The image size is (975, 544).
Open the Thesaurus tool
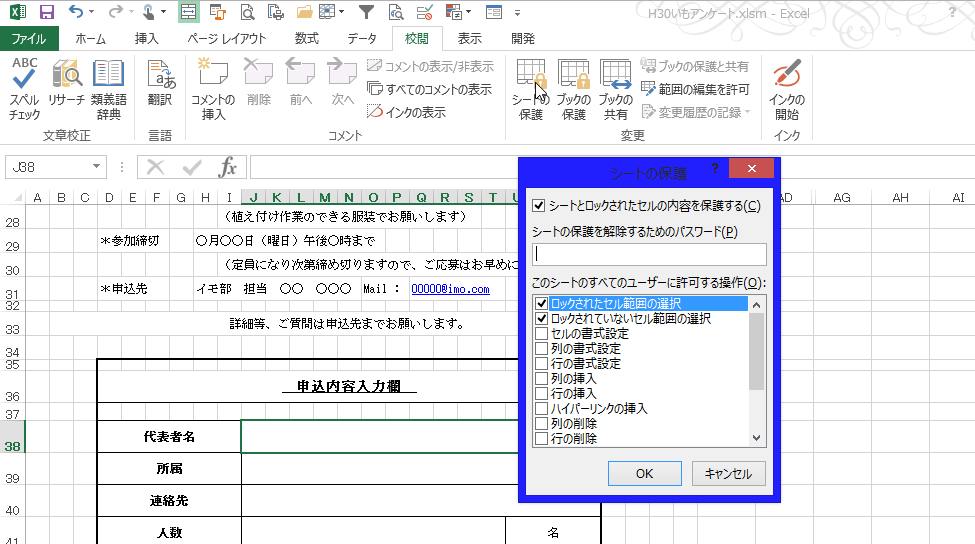[108, 88]
